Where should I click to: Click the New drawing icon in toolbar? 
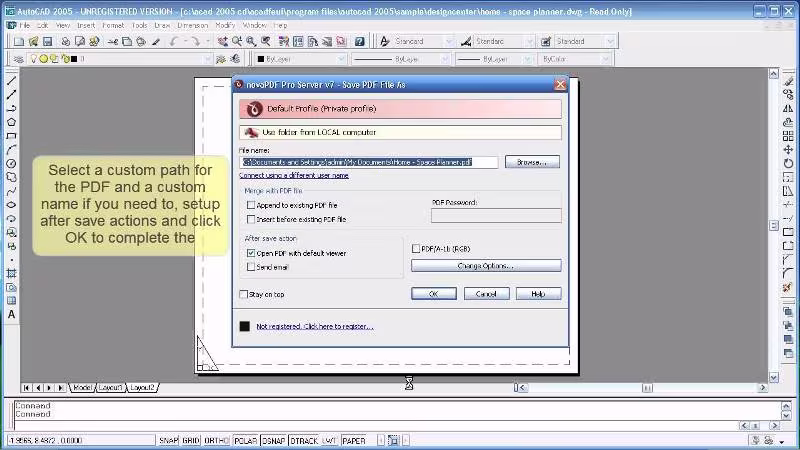[x=19, y=41]
